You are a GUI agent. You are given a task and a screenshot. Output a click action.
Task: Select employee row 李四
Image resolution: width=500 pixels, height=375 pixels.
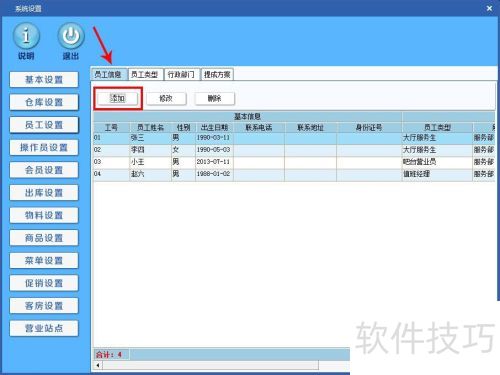pyautogui.click(x=294, y=150)
